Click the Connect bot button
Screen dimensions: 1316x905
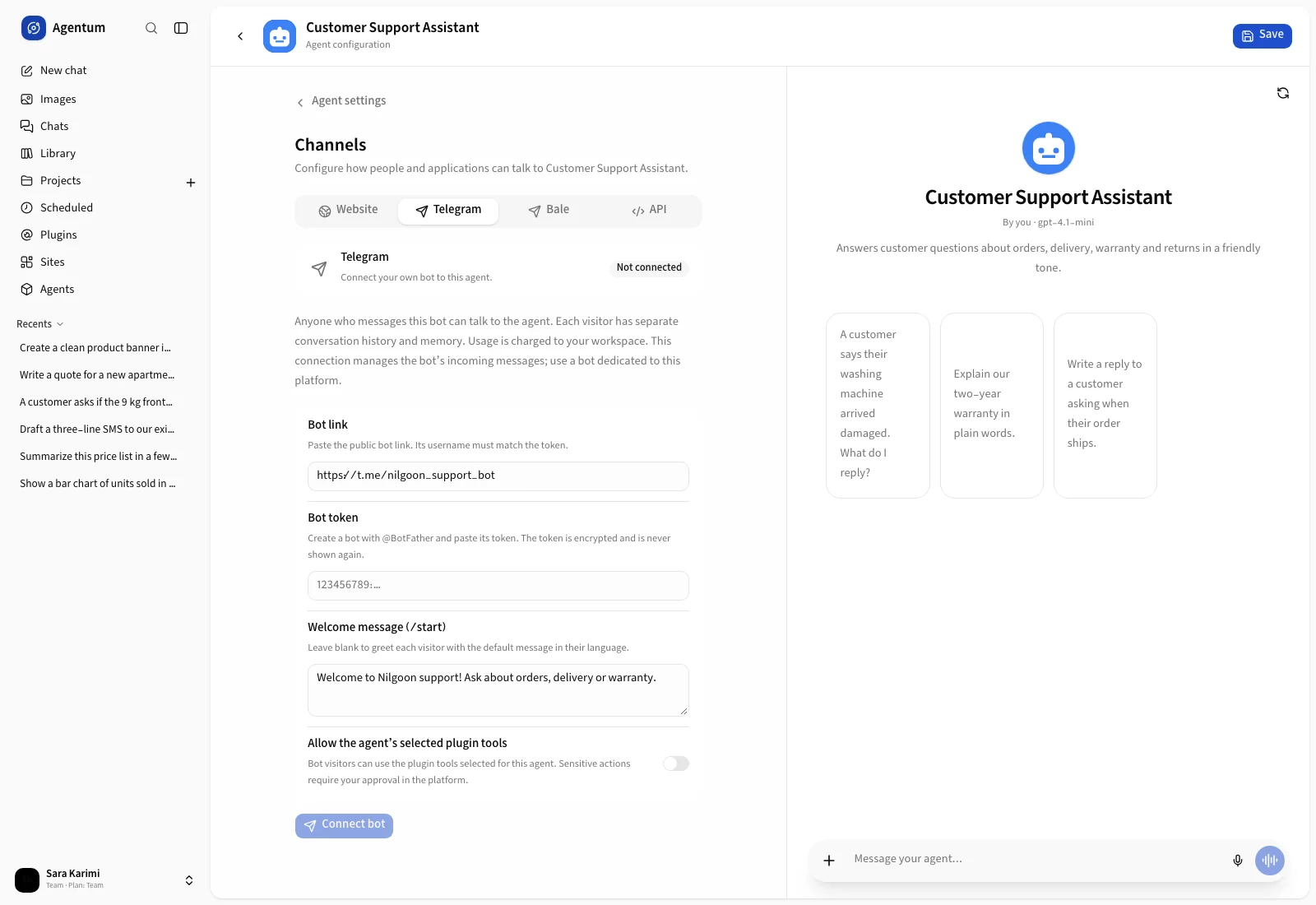coord(344,825)
